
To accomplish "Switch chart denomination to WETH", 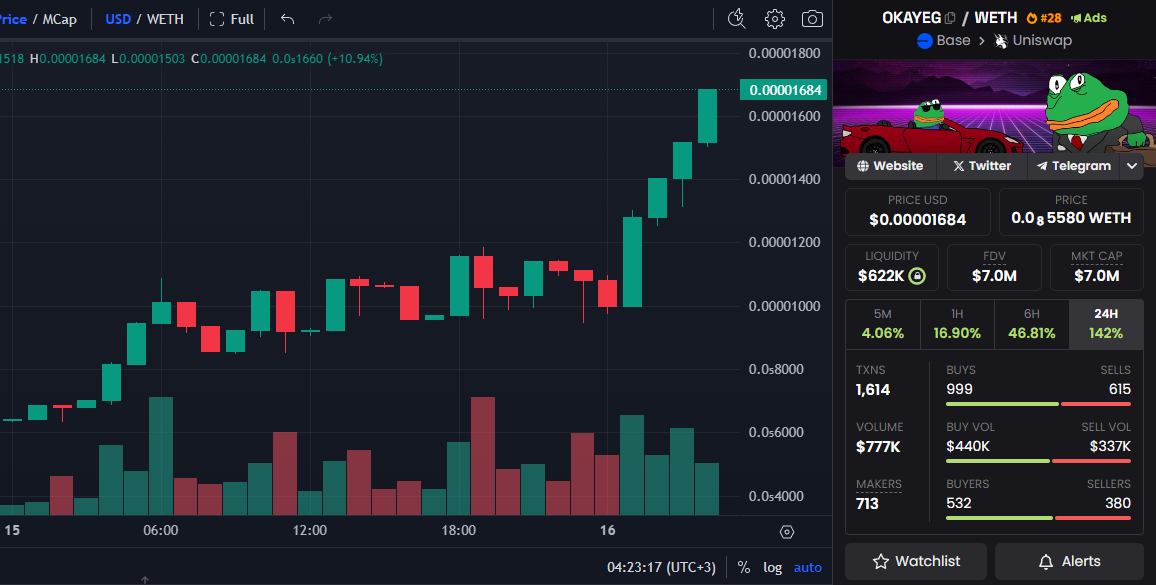I will click(x=165, y=19).
